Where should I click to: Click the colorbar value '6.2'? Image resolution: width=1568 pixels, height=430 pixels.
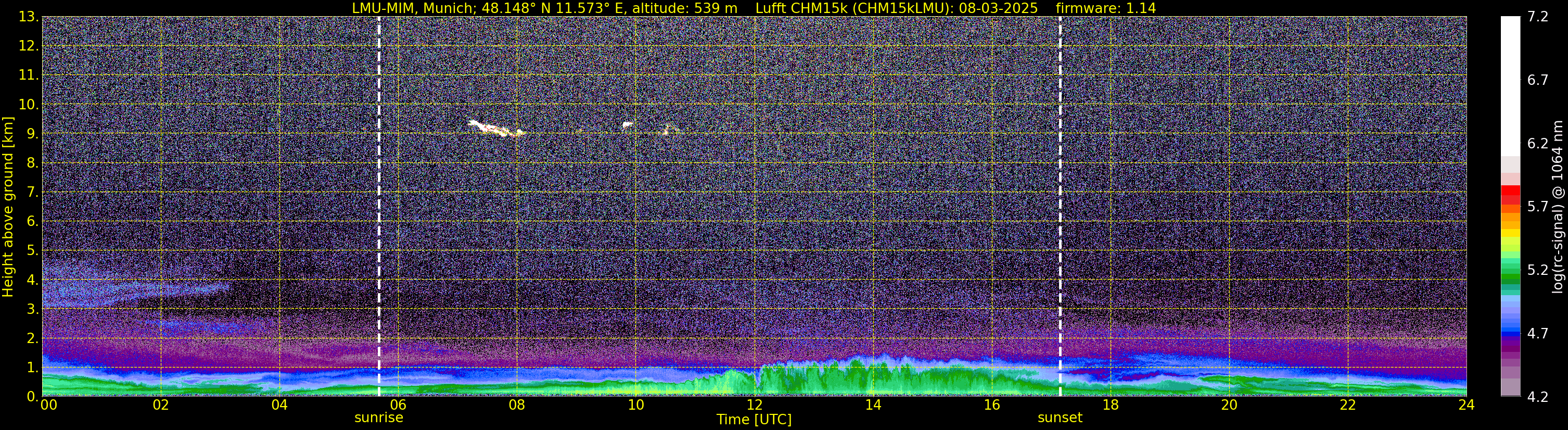point(1538,144)
